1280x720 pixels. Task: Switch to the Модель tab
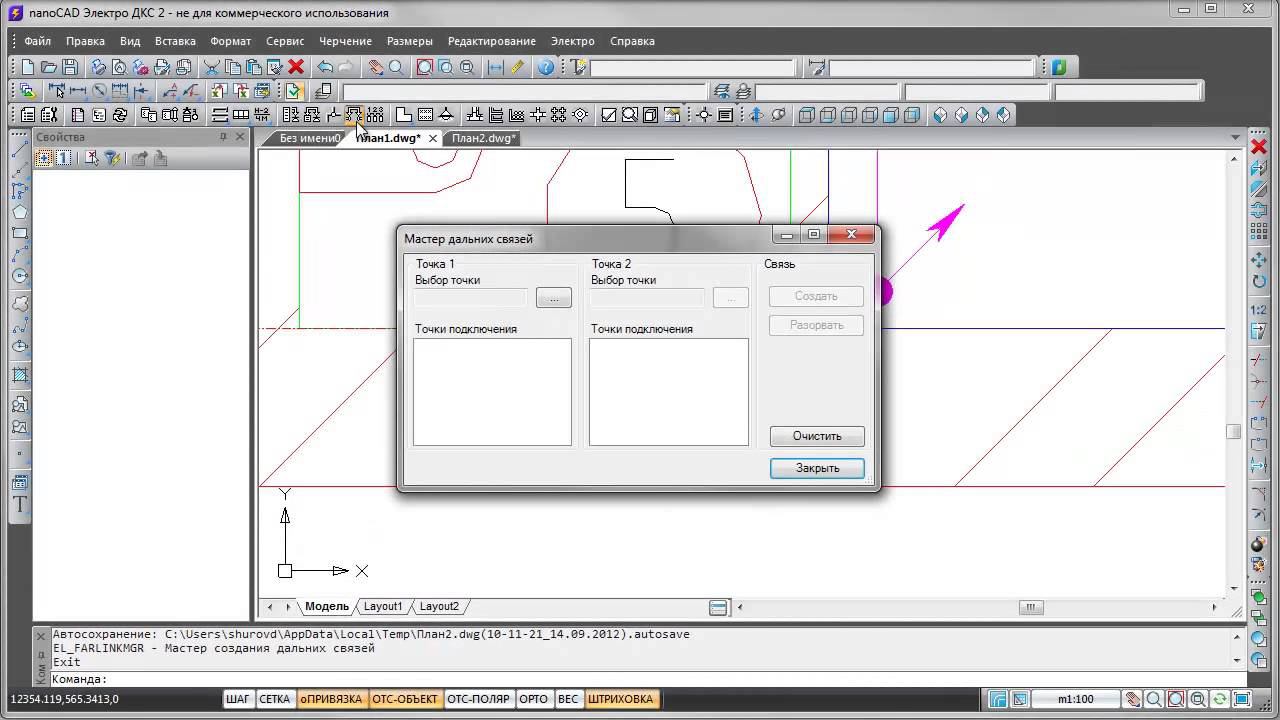tap(327, 606)
